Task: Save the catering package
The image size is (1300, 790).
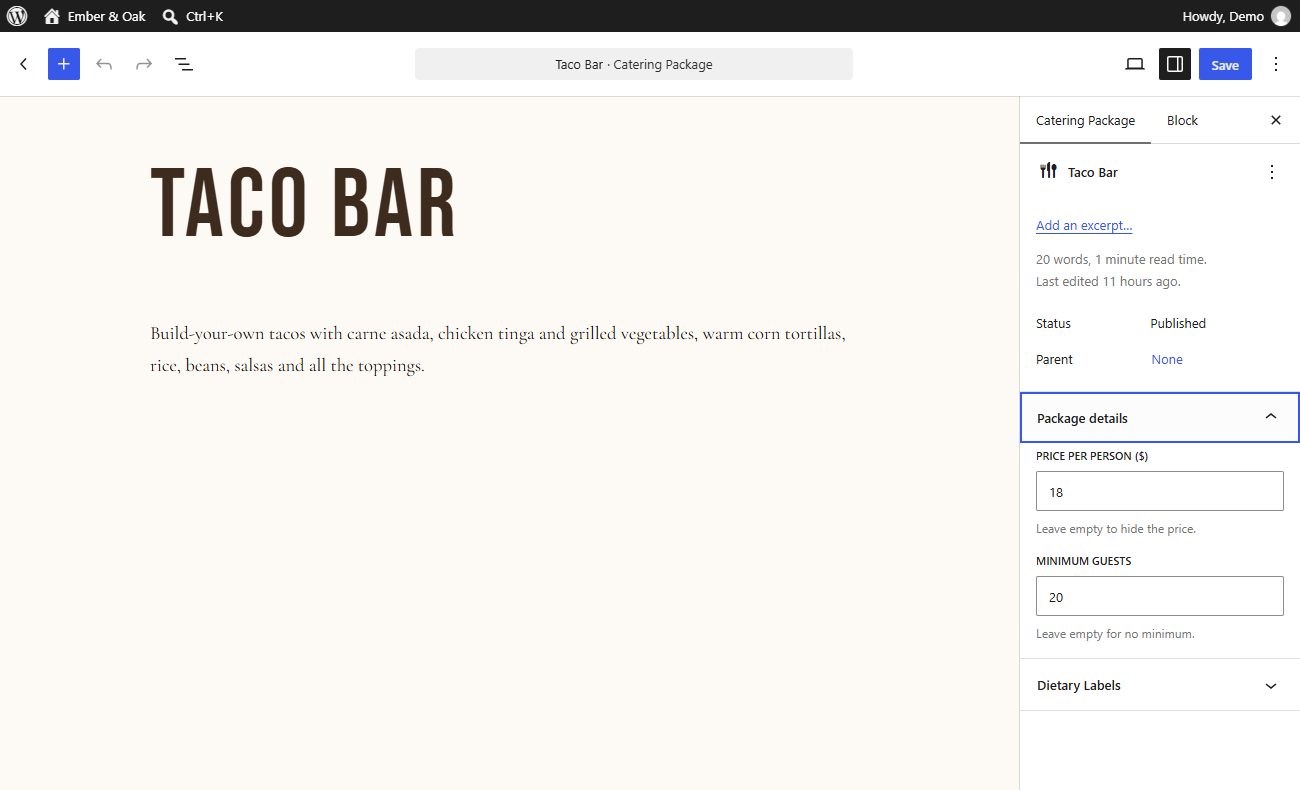Action: (x=1225, y=64)
